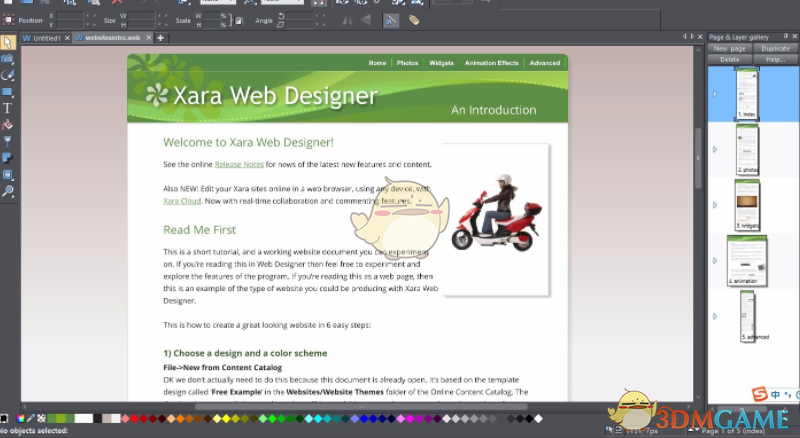Click the Xara Web Designer heading text
This screenshot has height=438, width=800.
click(x=275, y=96)
